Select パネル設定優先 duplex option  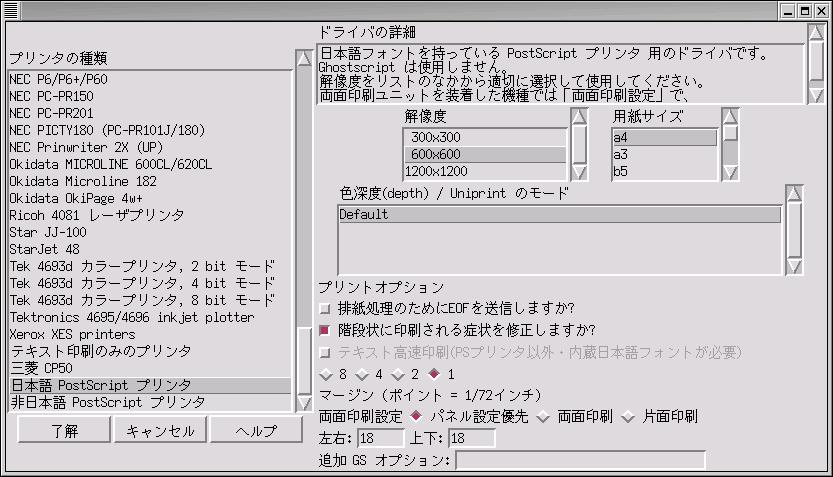coord(416,416)
